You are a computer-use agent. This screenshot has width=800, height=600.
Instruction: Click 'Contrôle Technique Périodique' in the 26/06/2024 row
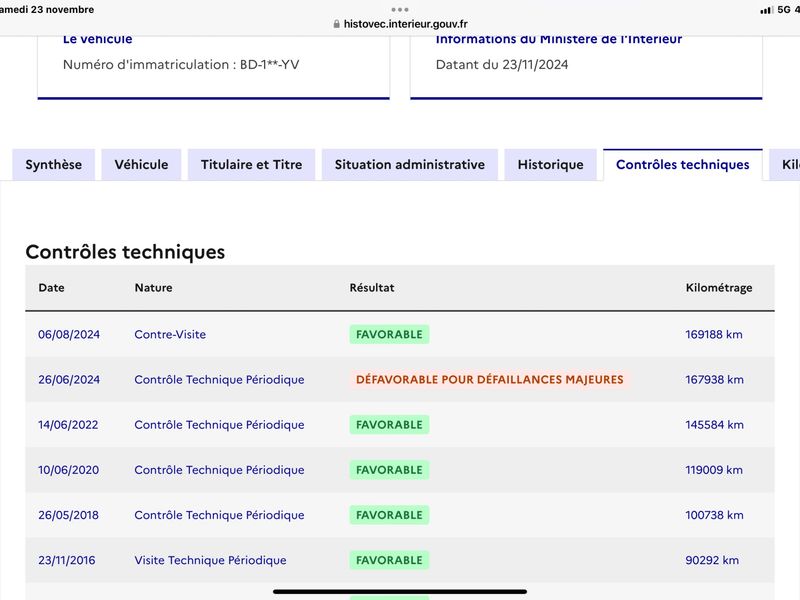[219, 380]
